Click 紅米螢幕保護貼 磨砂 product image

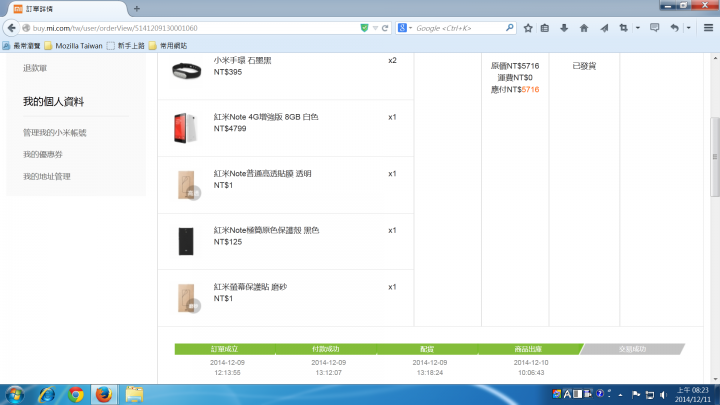point(189,298)
